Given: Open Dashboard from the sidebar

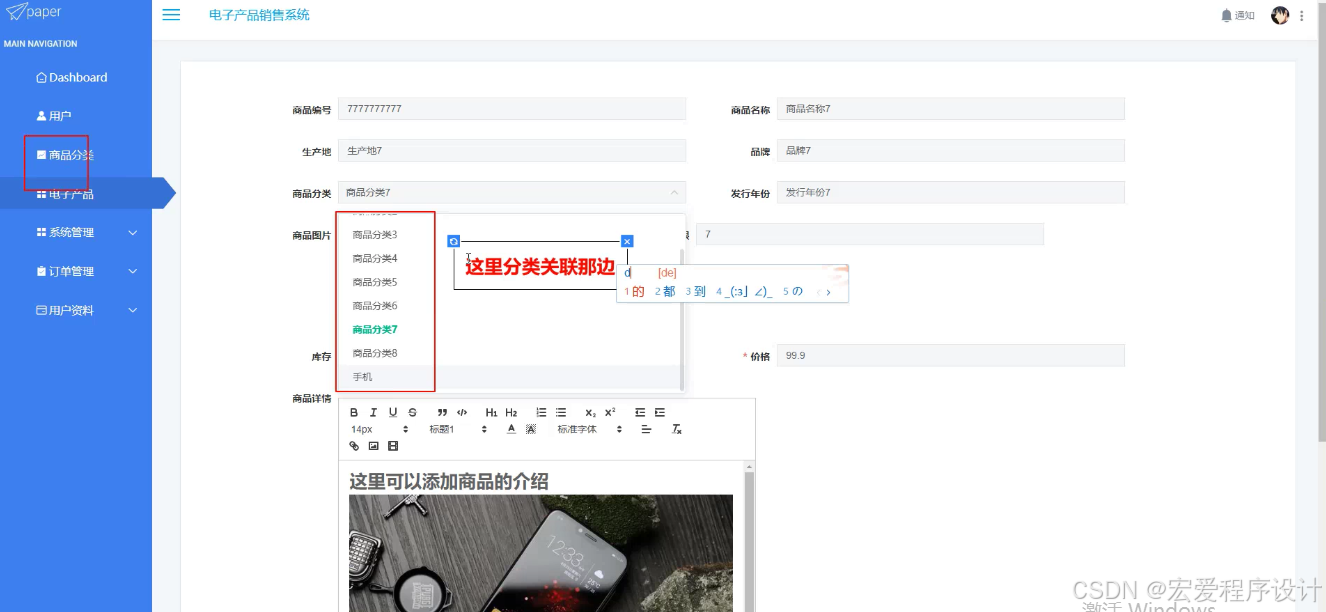Looking at the screenshot, I should 71,77.
